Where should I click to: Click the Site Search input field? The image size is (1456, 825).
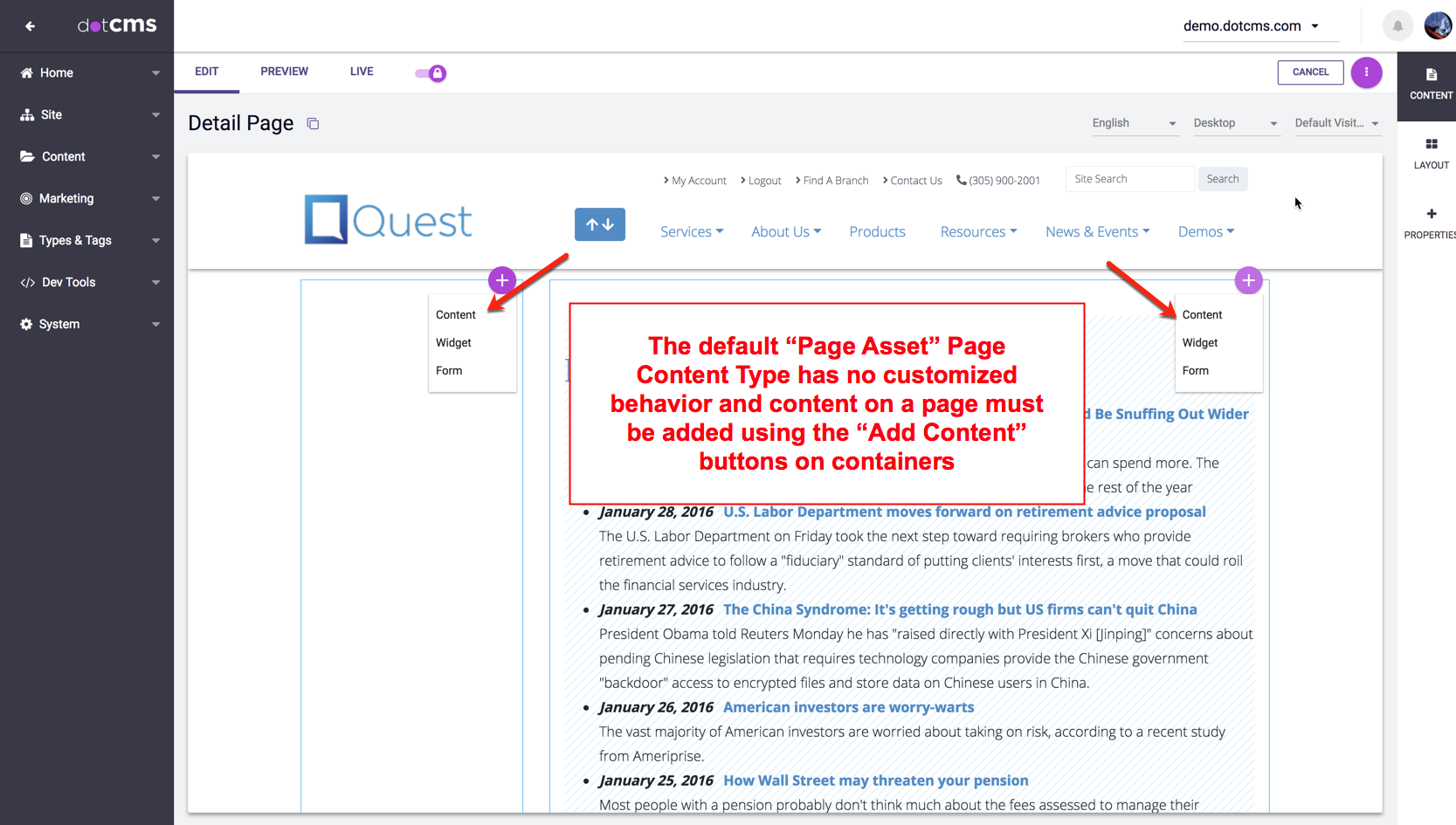(x=1129, y=179)
